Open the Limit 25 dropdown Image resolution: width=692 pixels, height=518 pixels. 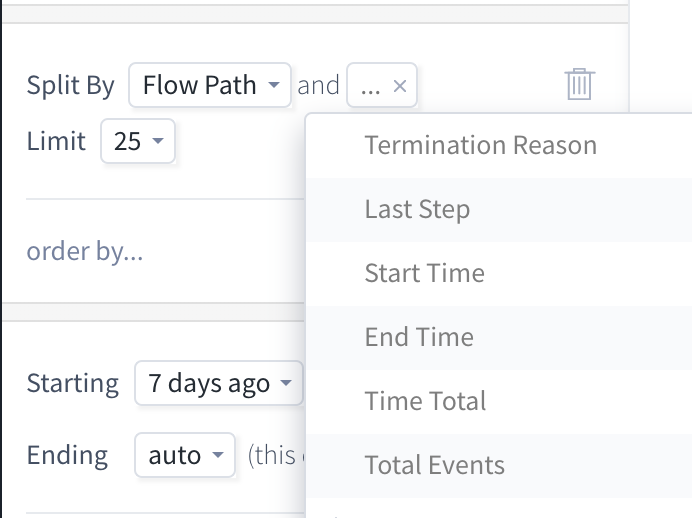coord(138,141)
